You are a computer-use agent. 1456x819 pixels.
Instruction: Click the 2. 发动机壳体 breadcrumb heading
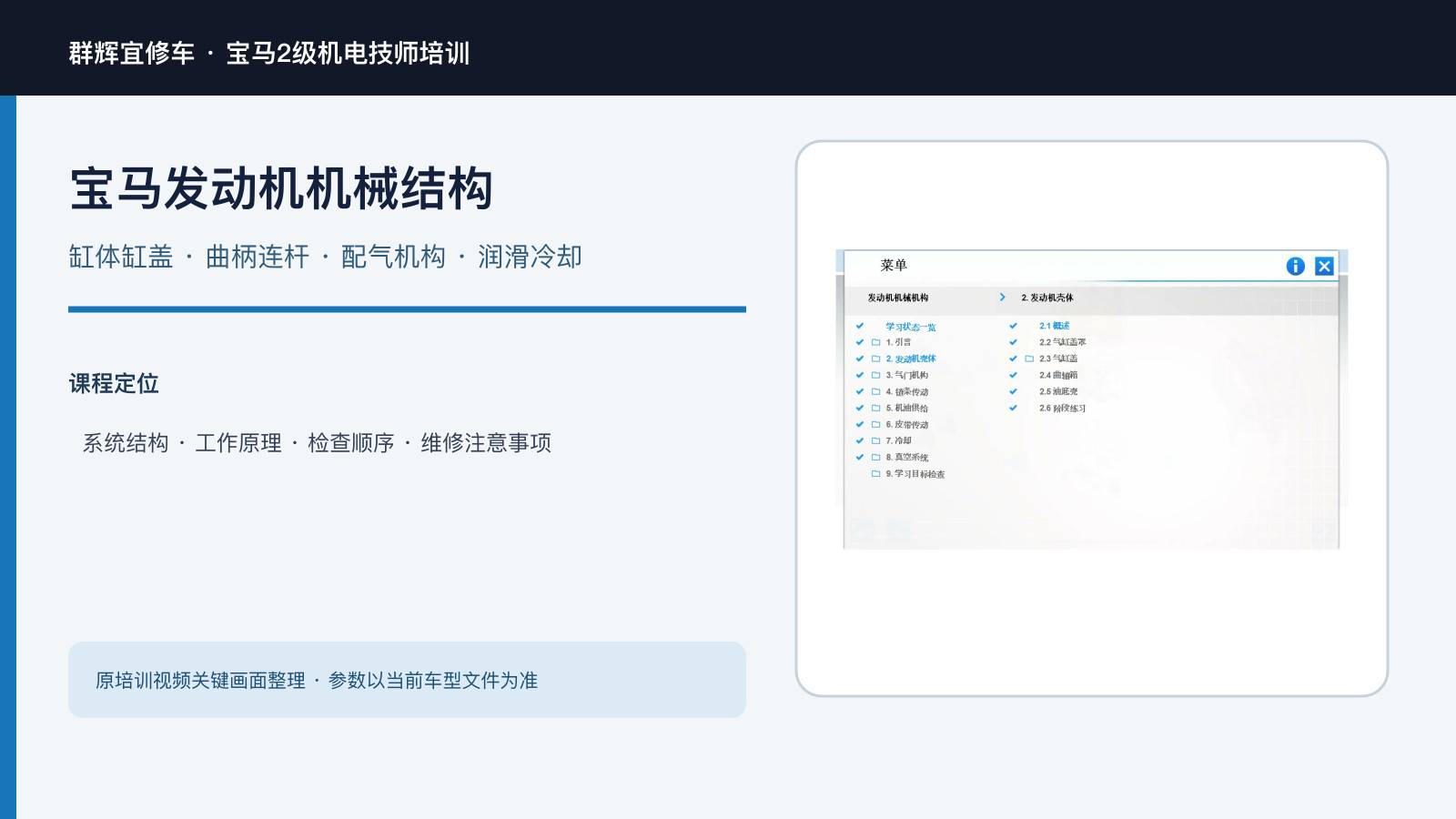click(x=1047, y=298)
